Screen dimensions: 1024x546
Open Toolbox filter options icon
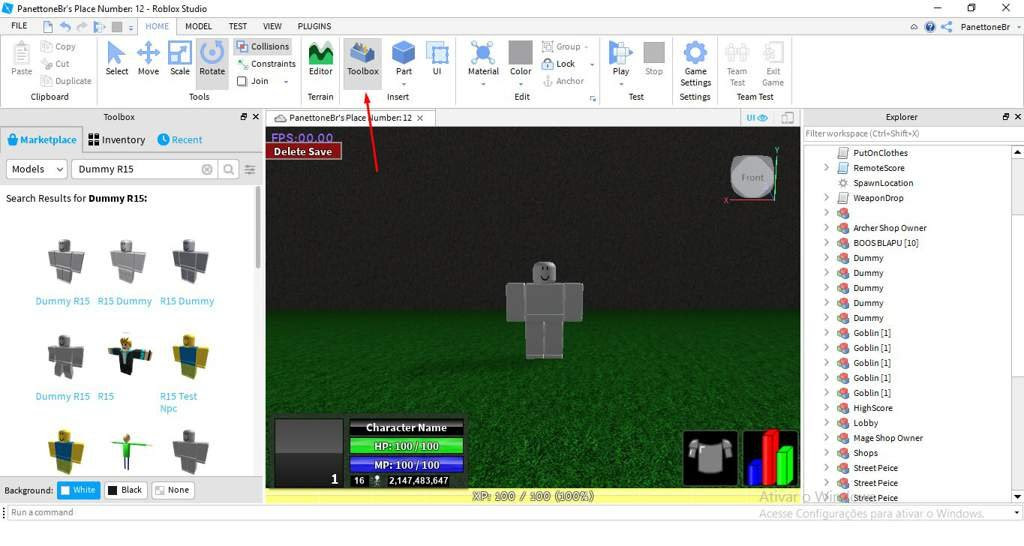250,169
